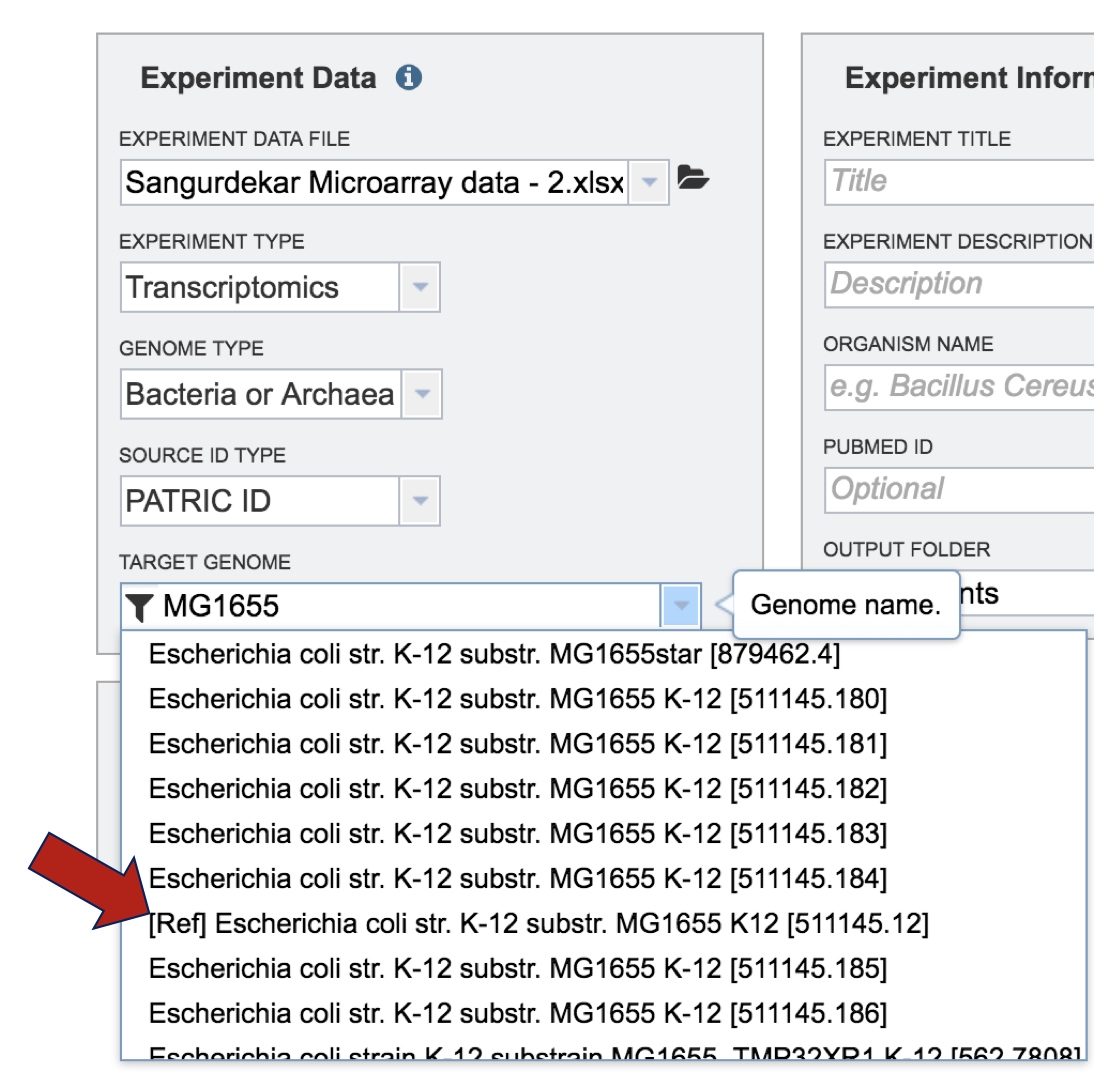The image size is (1110, 1078).
Task: Toggle the Target Genome dropdown arrow
Action: (x=681, y=605)
